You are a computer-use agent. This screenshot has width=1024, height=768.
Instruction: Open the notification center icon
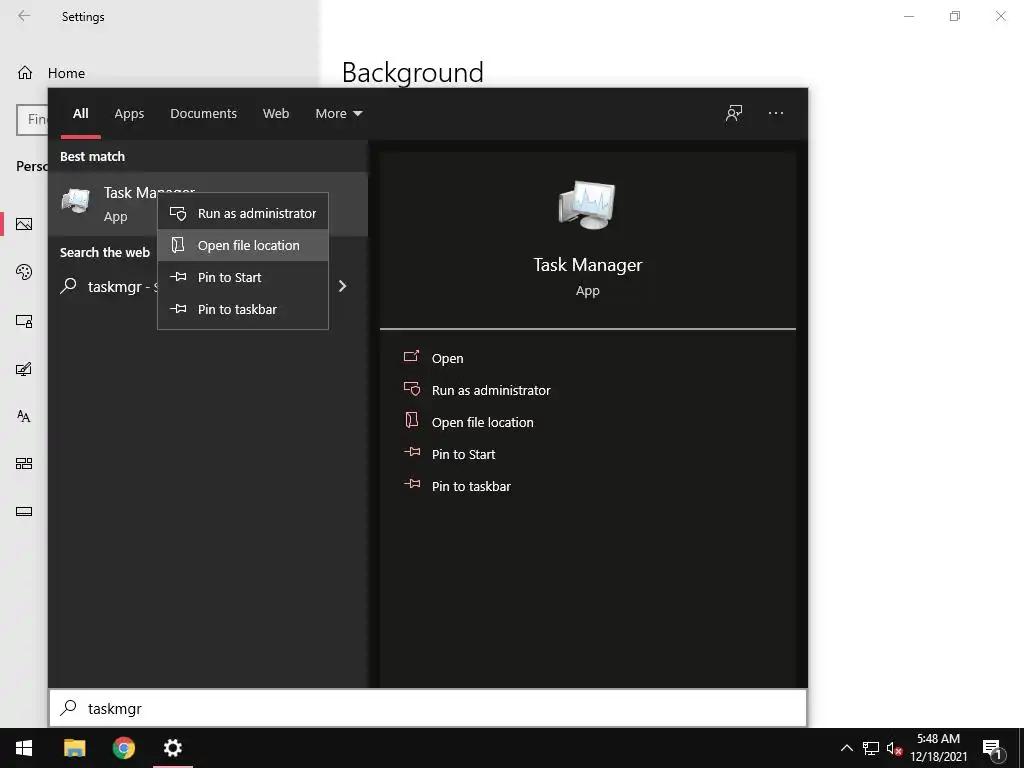[x=992, y=748]
